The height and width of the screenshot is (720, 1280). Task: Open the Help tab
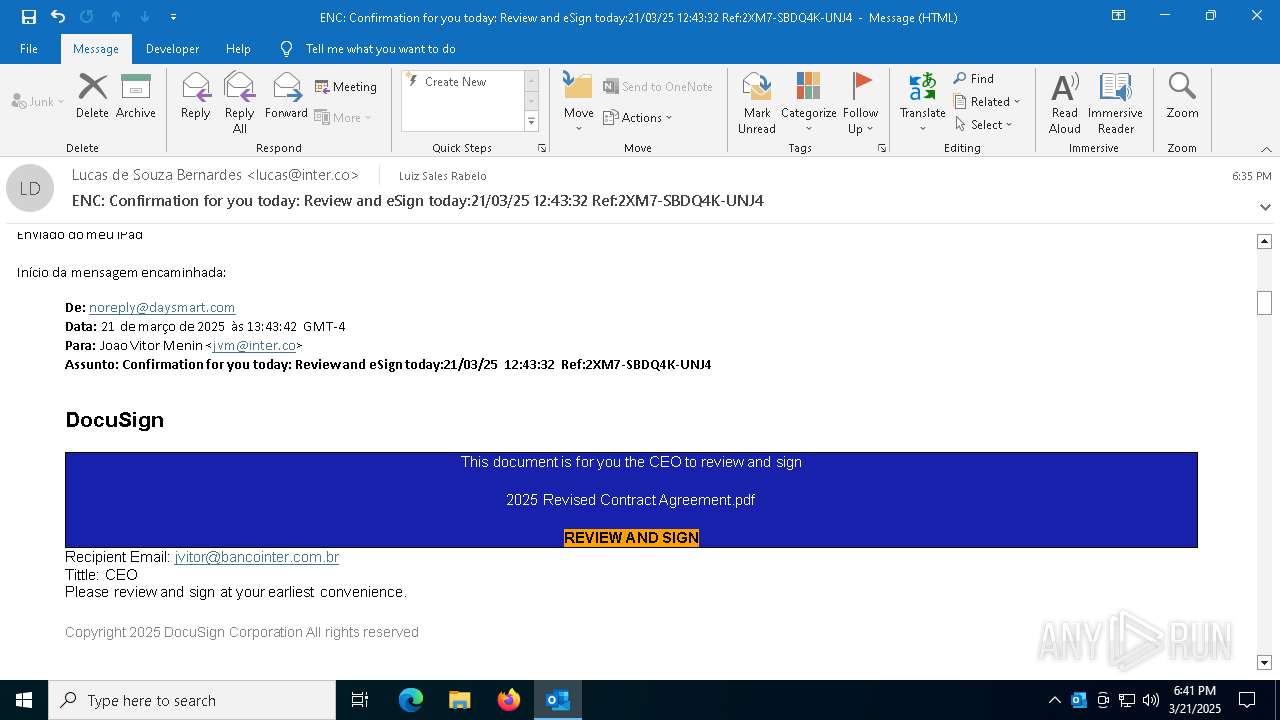click(x=238, y=49)
